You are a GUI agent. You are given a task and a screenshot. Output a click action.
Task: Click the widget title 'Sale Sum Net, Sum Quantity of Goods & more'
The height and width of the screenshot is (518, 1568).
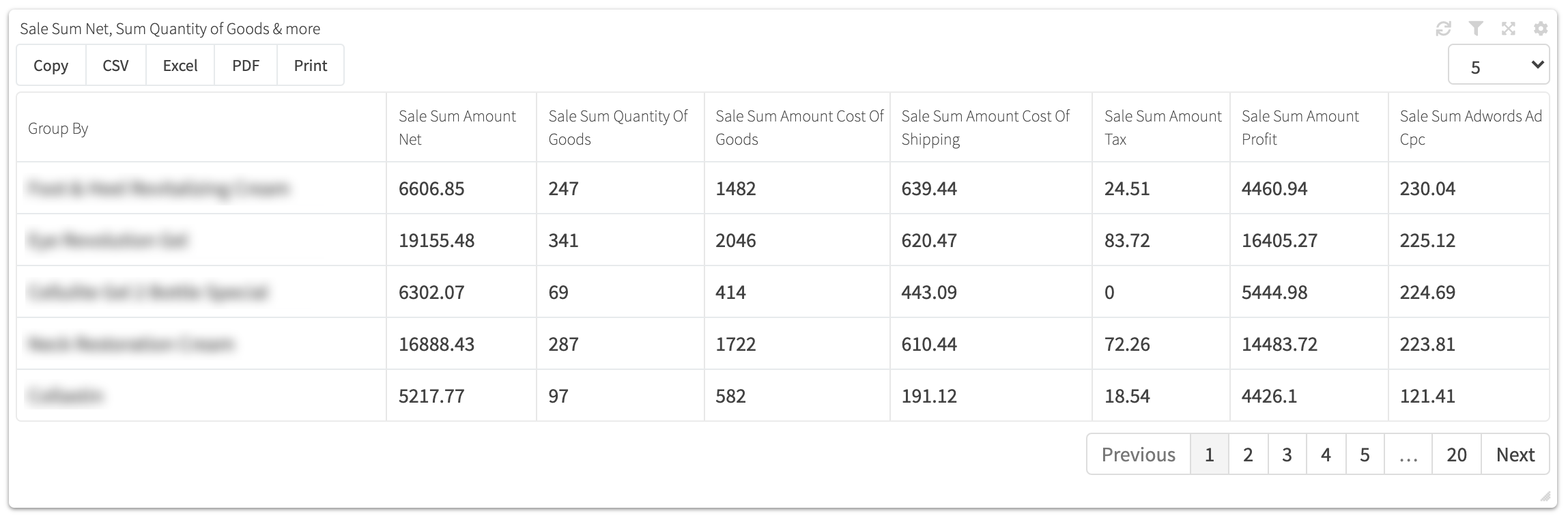coord(170,29)
